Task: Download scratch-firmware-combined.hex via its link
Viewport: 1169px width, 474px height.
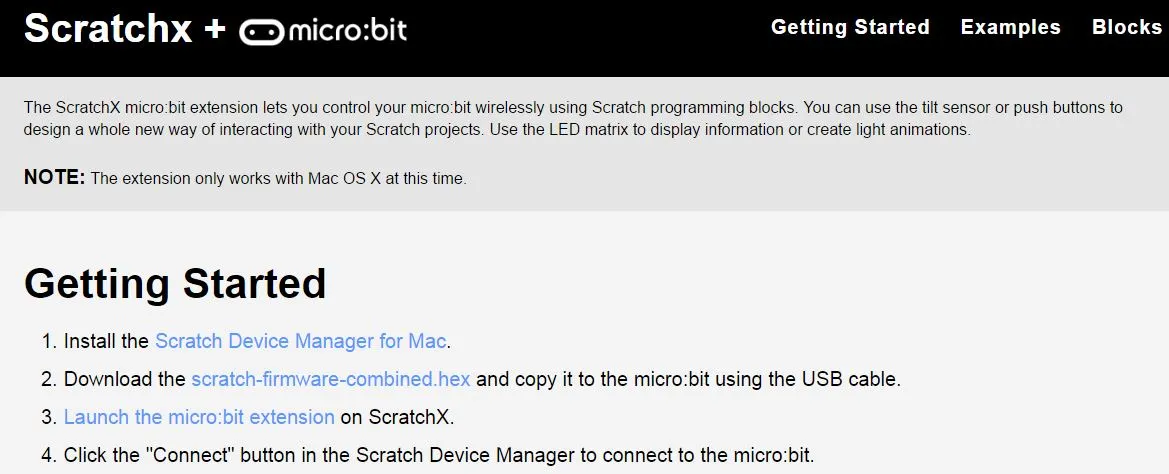Action: [x=330, y=379]
